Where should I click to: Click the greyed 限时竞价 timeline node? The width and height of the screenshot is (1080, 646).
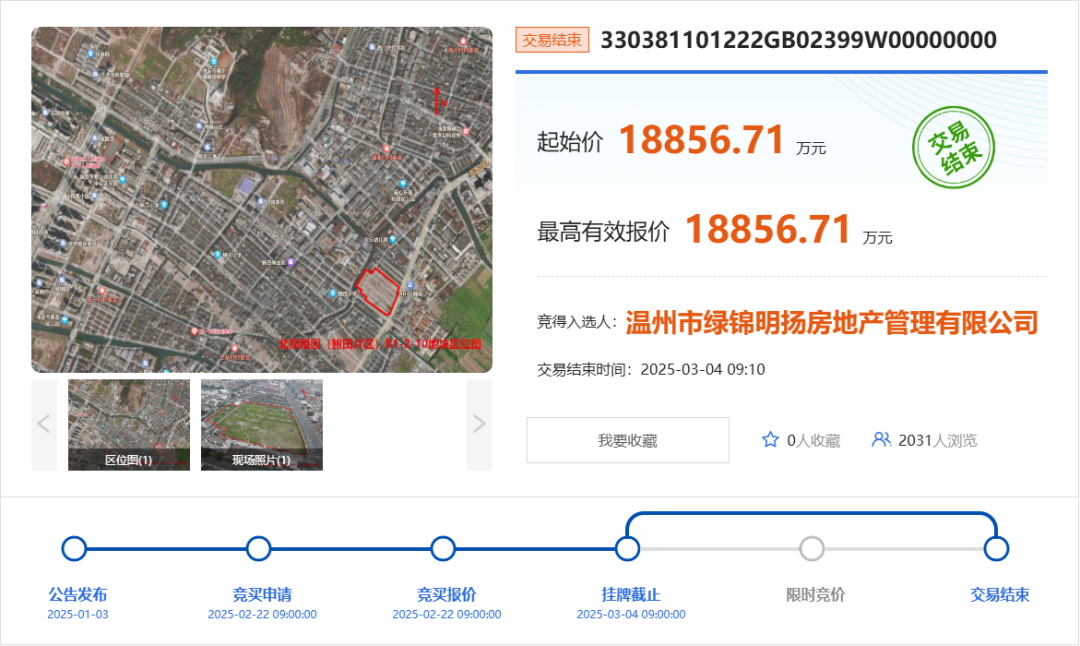tap(812, 549)
